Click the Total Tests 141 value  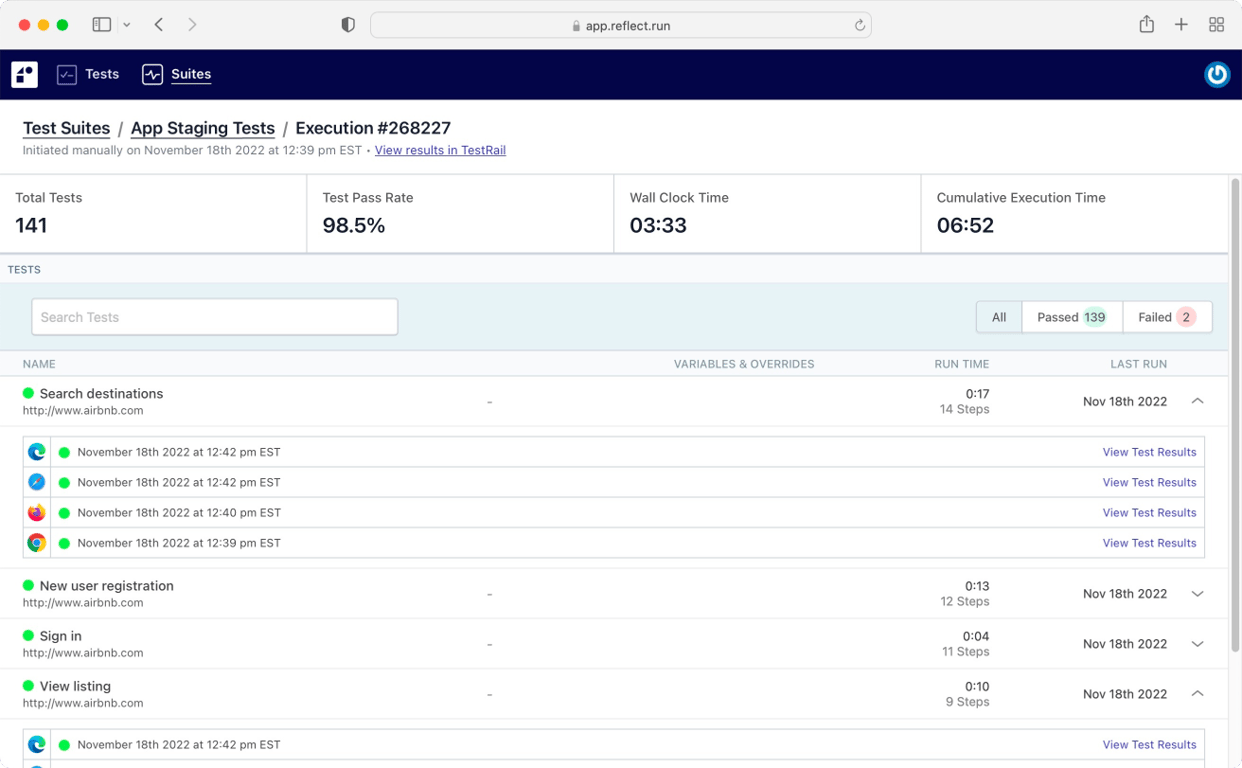point(31,225)
